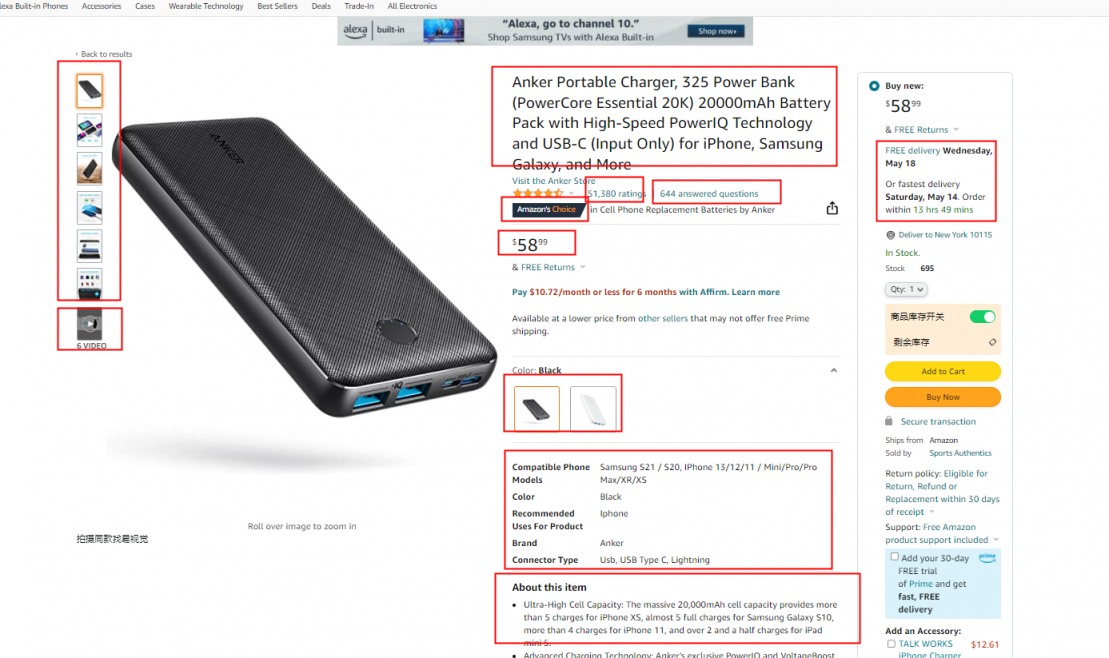The height and width of the screenshot is (658, 1109).
Task: Click the secure transaction lock icon
Action: [x=889, y=421]
